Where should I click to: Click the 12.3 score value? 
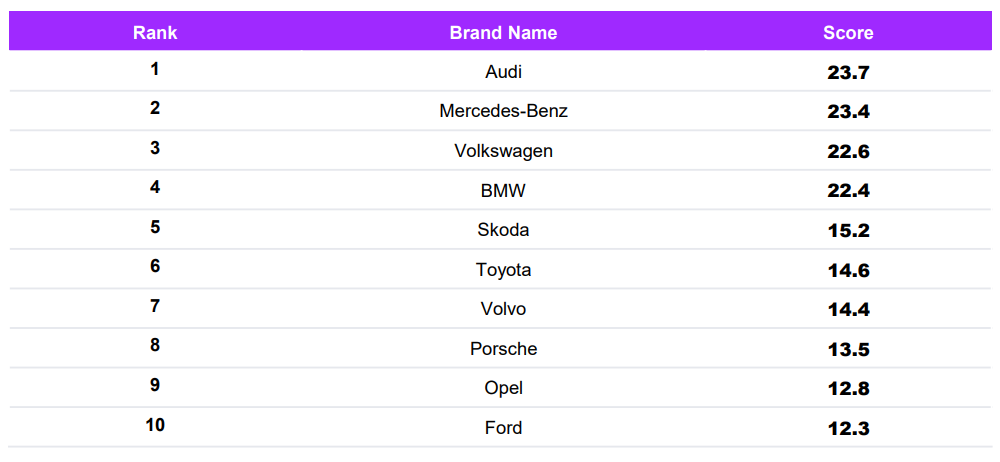coord(848,429)
